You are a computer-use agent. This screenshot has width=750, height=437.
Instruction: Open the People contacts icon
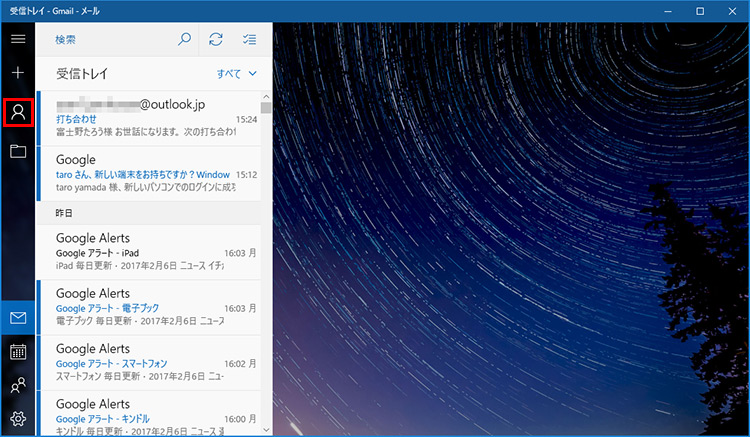pos(18,385)
